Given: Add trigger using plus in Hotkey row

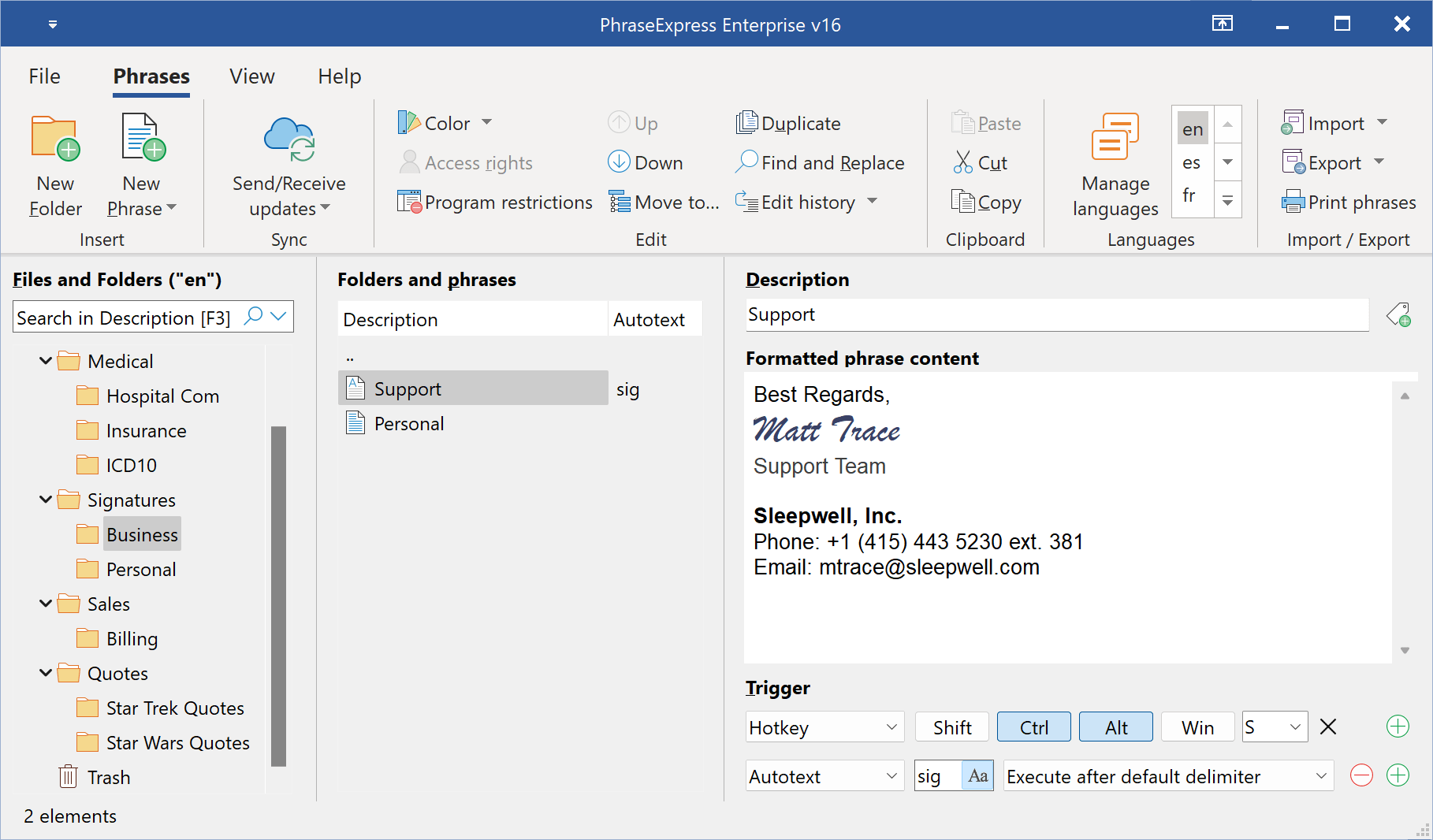Looking at the screenshot, I should coord(1398,727).
